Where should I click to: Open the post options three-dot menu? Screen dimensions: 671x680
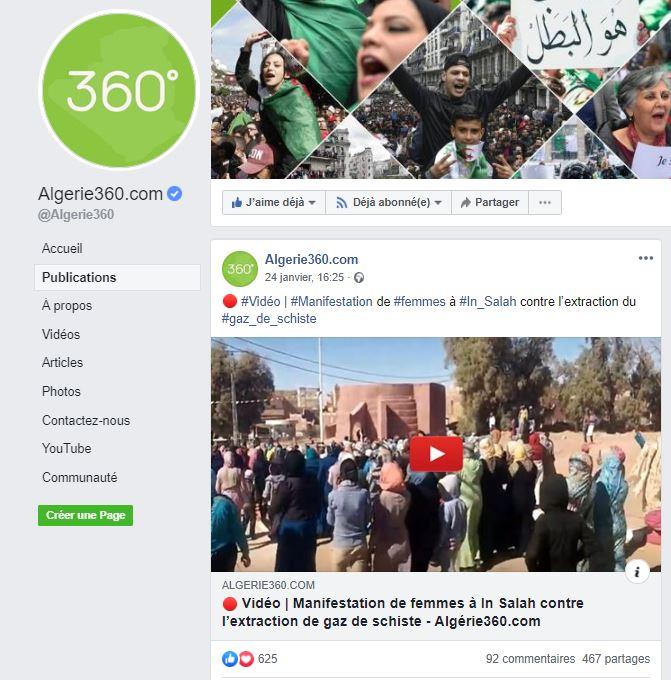tap(645, 258)
